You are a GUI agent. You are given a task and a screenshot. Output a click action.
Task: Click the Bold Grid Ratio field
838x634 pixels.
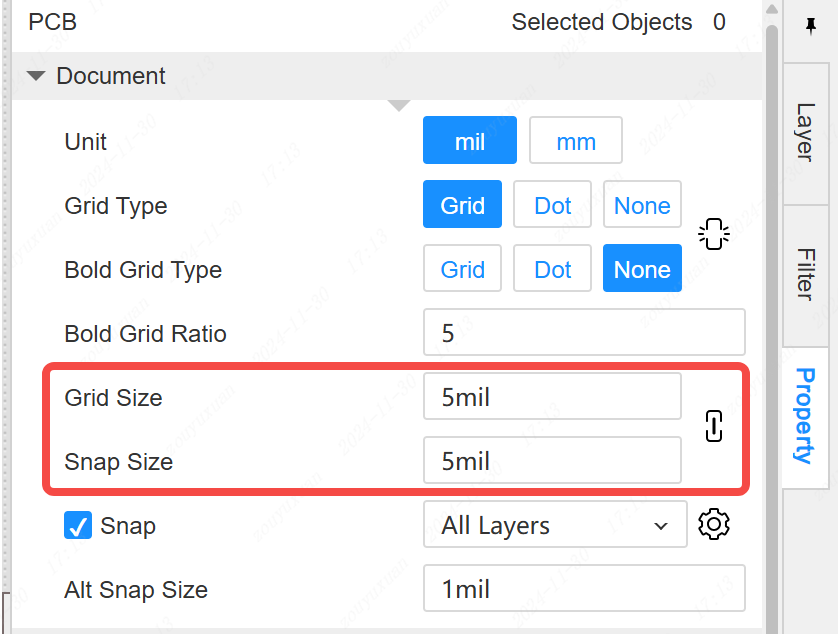[x=584, y=333]
